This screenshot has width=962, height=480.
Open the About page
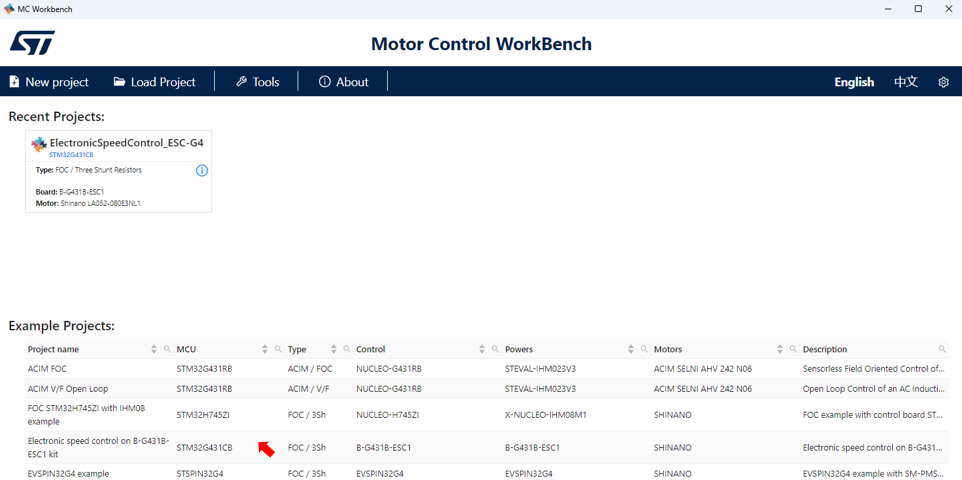[344, 82]
